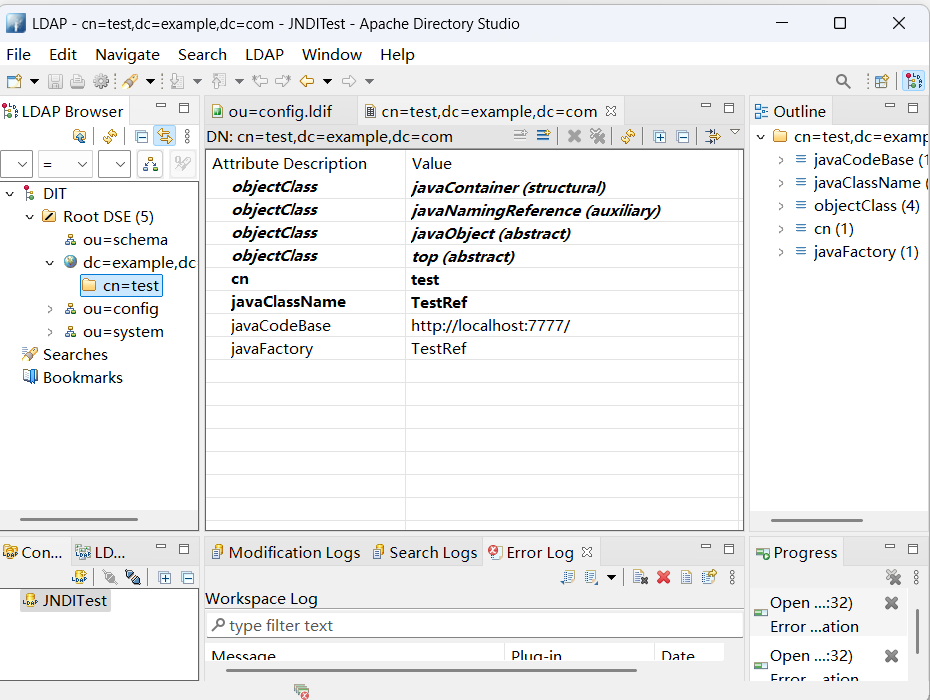Collapse all in LDAP Browser toolbar

[142, 136]
